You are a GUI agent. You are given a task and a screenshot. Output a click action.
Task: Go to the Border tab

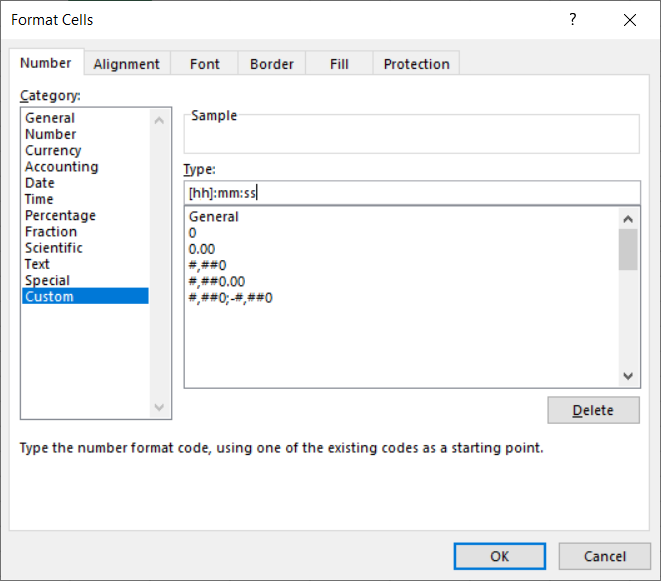[272, 64]
